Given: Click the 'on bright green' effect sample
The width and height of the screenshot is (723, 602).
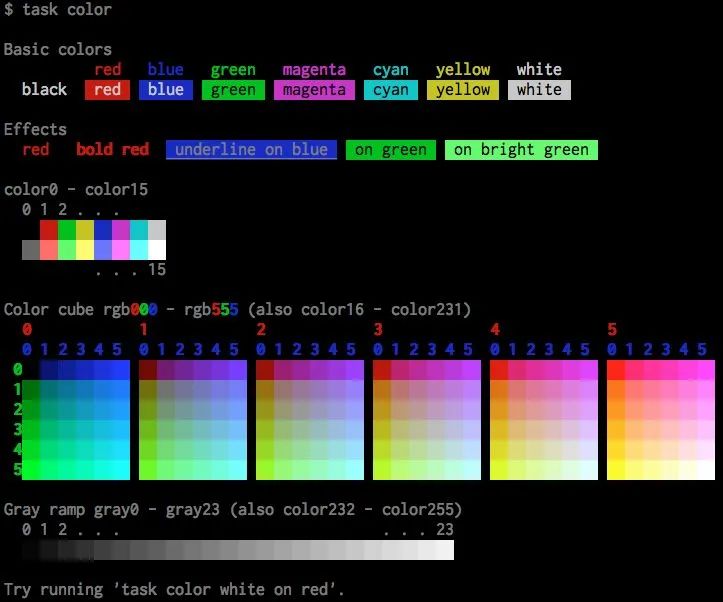Looking at the screenshot, I should coord(521,150).
